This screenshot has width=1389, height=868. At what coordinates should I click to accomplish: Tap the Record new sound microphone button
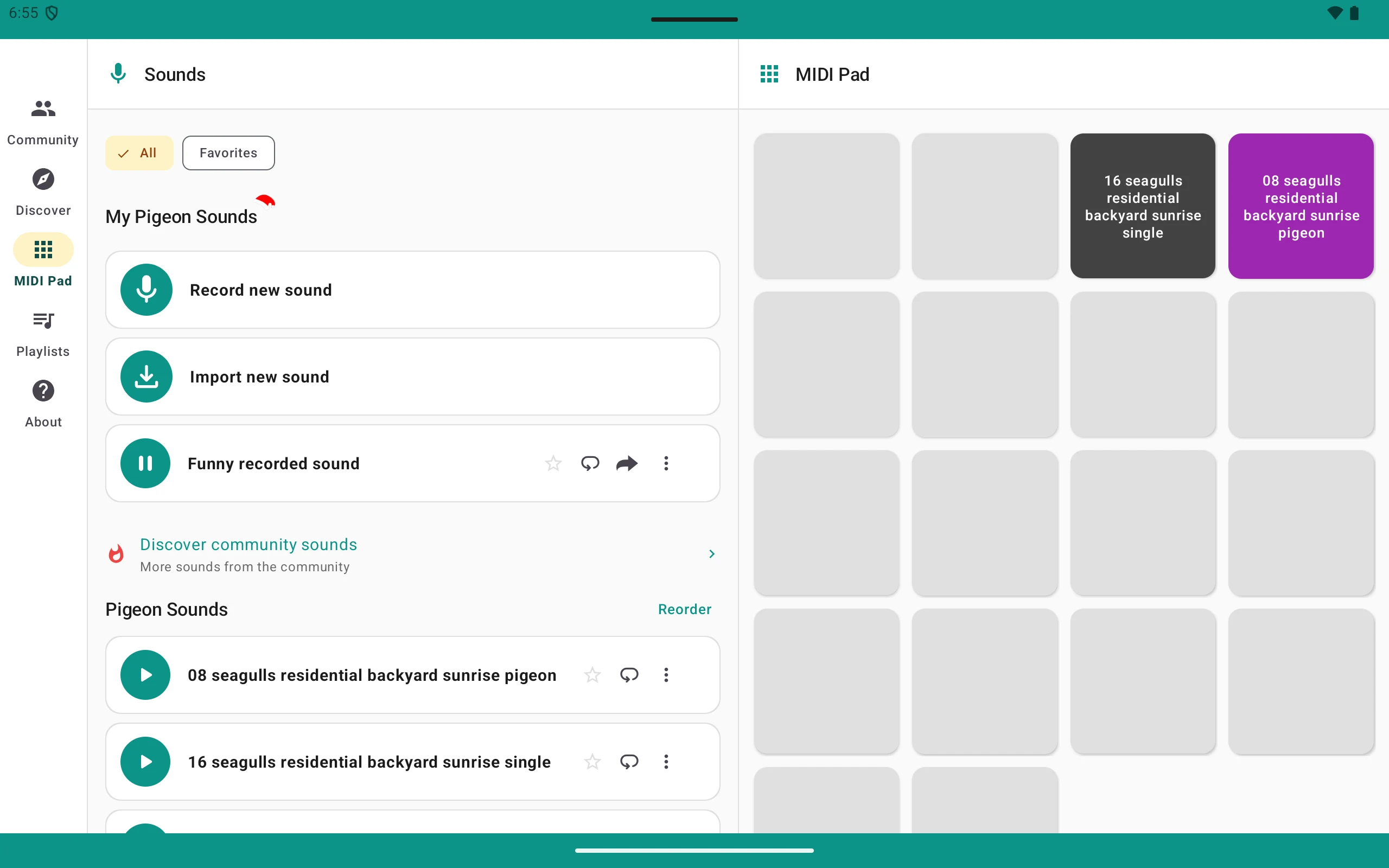tap(146, 289)
